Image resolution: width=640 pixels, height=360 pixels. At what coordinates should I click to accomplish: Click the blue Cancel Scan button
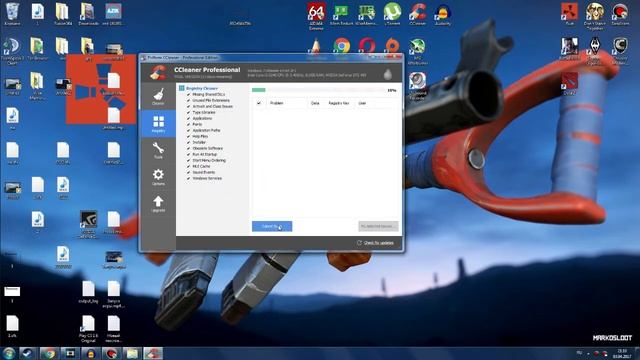click(x=272, y=226)
